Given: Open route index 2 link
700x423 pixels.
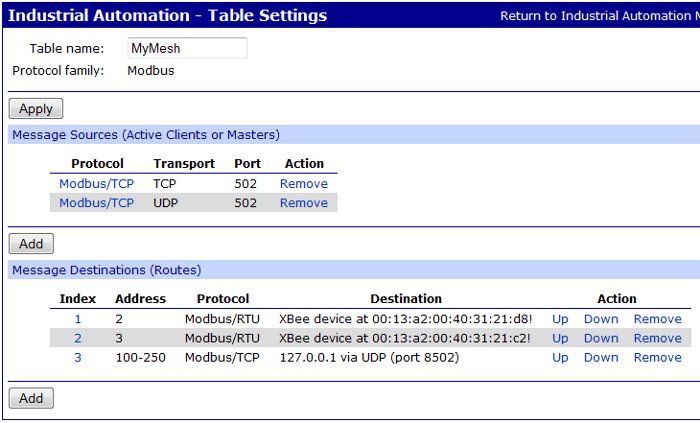Looking at the screenshot, I should (78, 338).
